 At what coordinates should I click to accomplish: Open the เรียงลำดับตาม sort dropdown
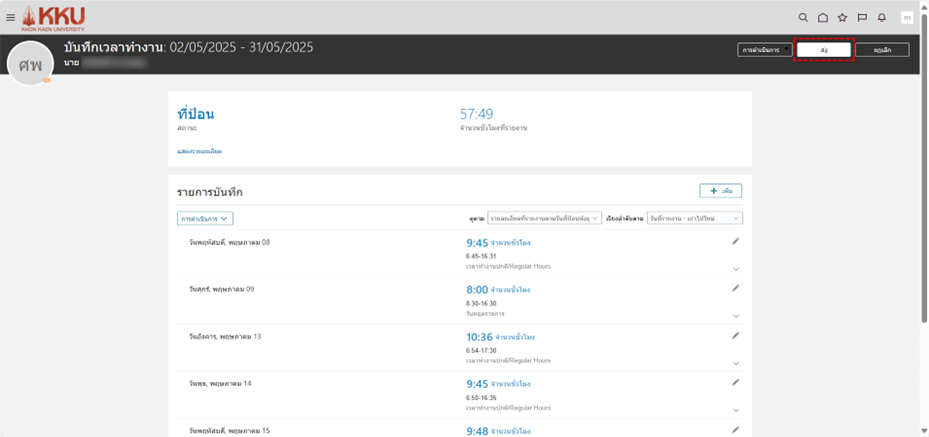point(694,218)
